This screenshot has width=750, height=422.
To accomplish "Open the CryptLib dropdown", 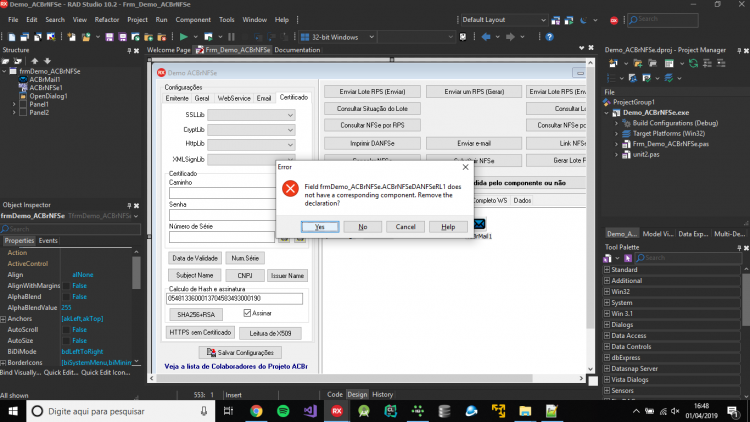I will [290, 130].
